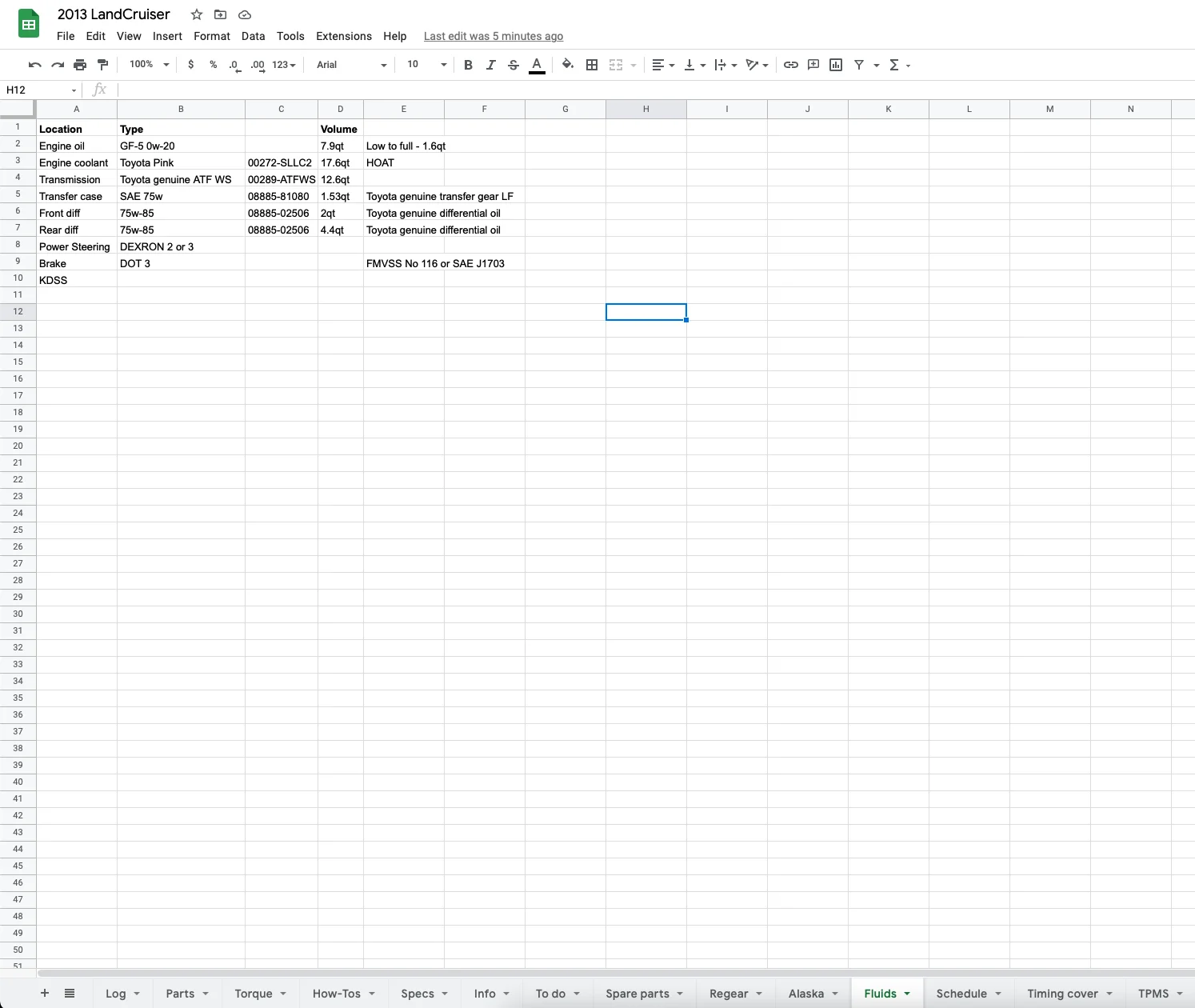The height and width of the screenshot is (1008, 1195).
Task: Open horizontal align options
Action: (663, 65)
